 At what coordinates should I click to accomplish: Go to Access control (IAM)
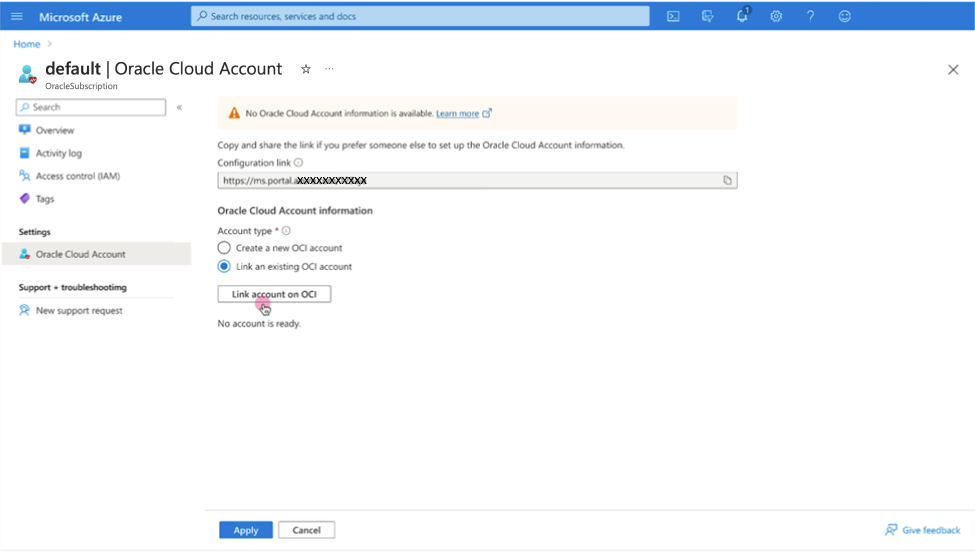[77, 176]
